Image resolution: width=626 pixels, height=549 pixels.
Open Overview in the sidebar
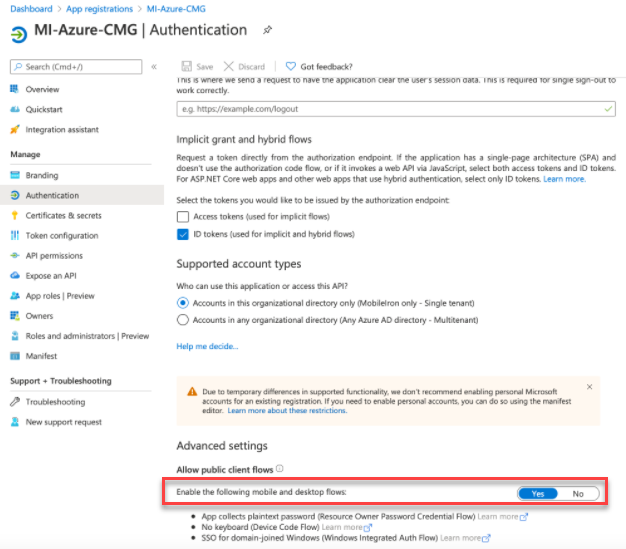click(x=42, y=89)
